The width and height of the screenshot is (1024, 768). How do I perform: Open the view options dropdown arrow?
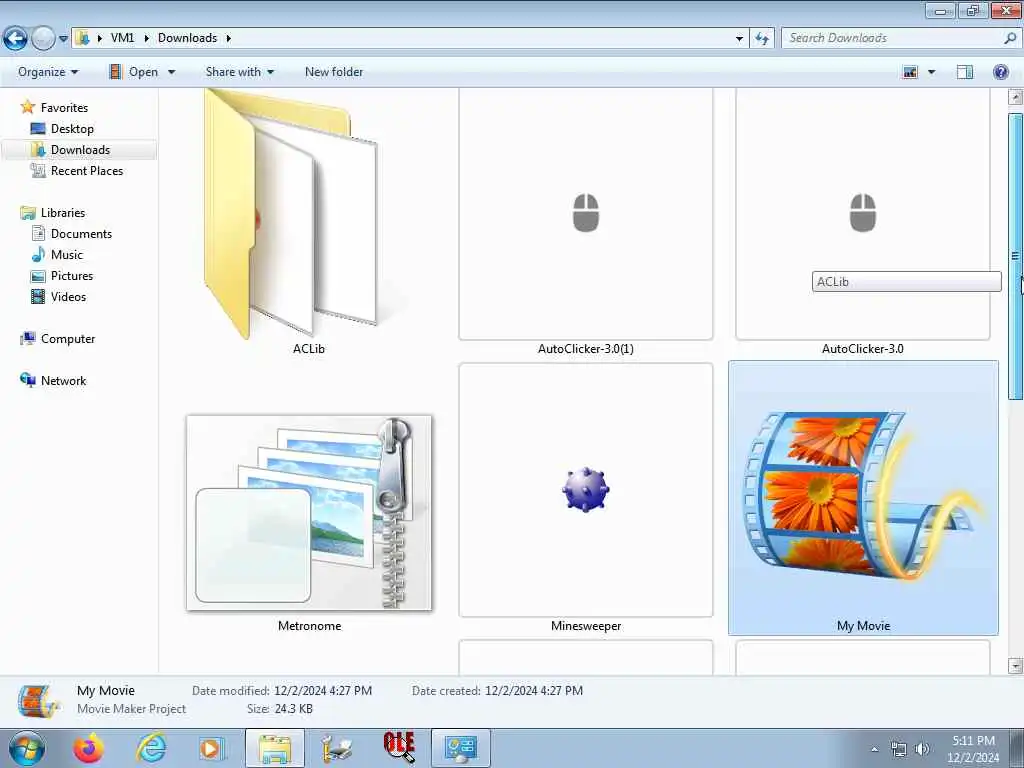[x=932, y=72]
